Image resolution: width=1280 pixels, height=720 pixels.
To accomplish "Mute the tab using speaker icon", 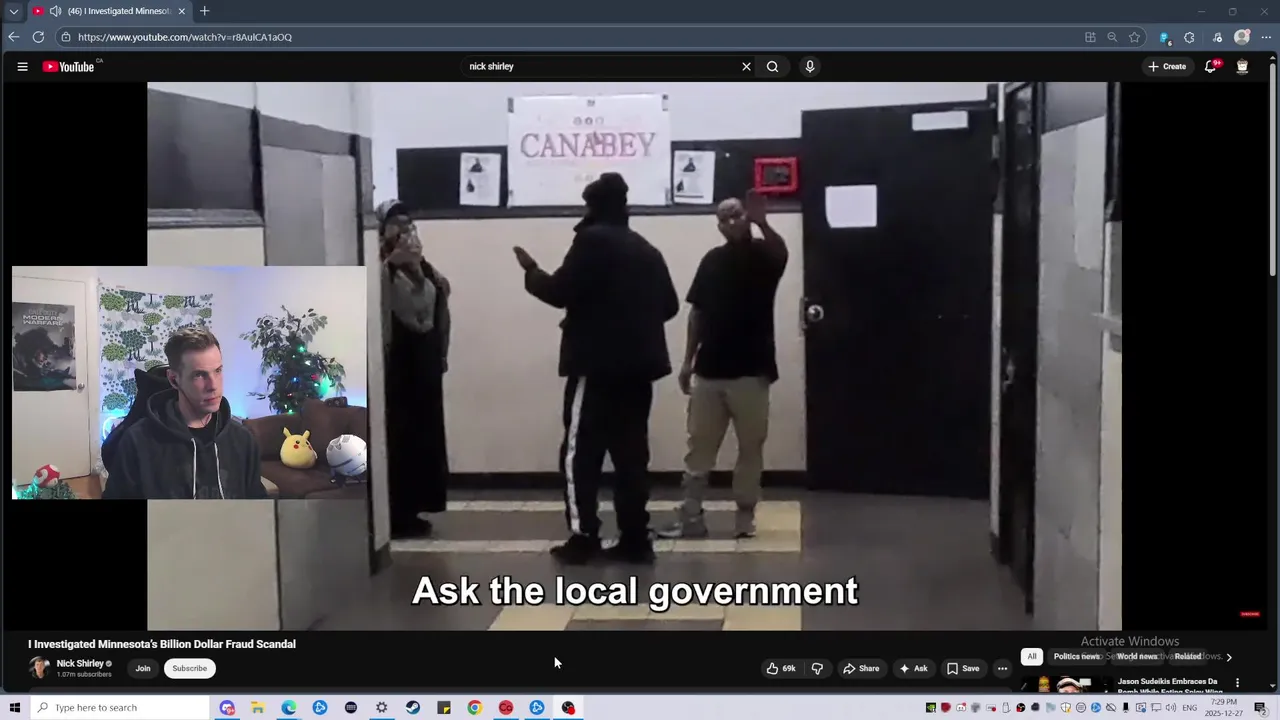I will (55, 11).
